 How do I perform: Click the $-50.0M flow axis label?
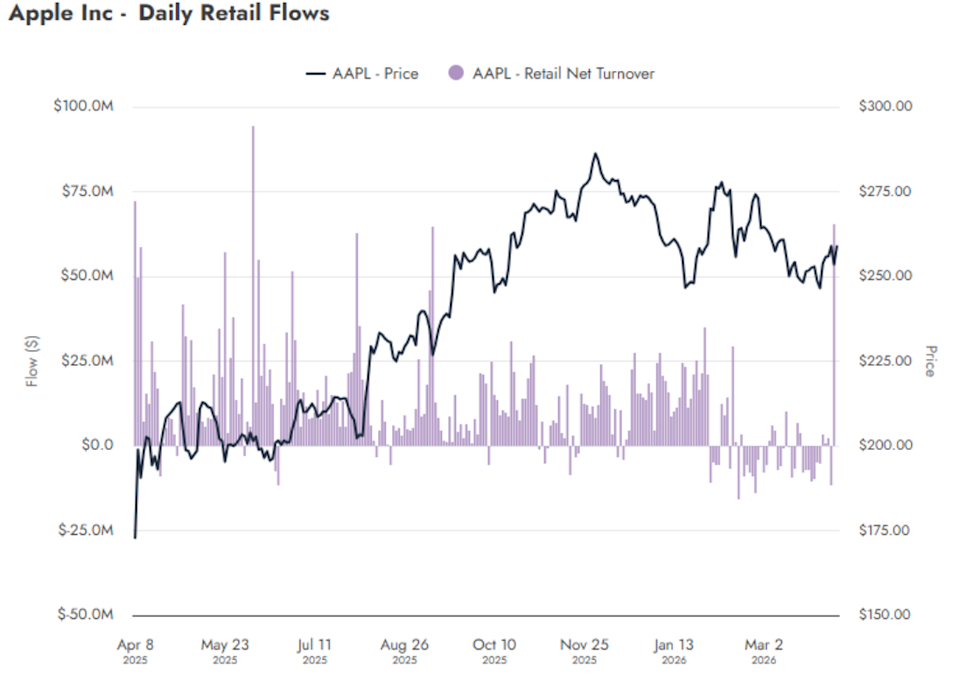coord(83,614)
